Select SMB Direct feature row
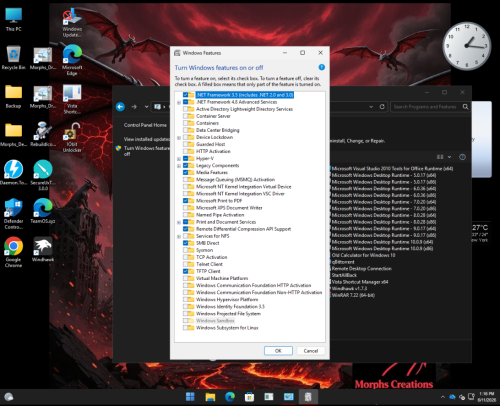 (x=207, y=243)
